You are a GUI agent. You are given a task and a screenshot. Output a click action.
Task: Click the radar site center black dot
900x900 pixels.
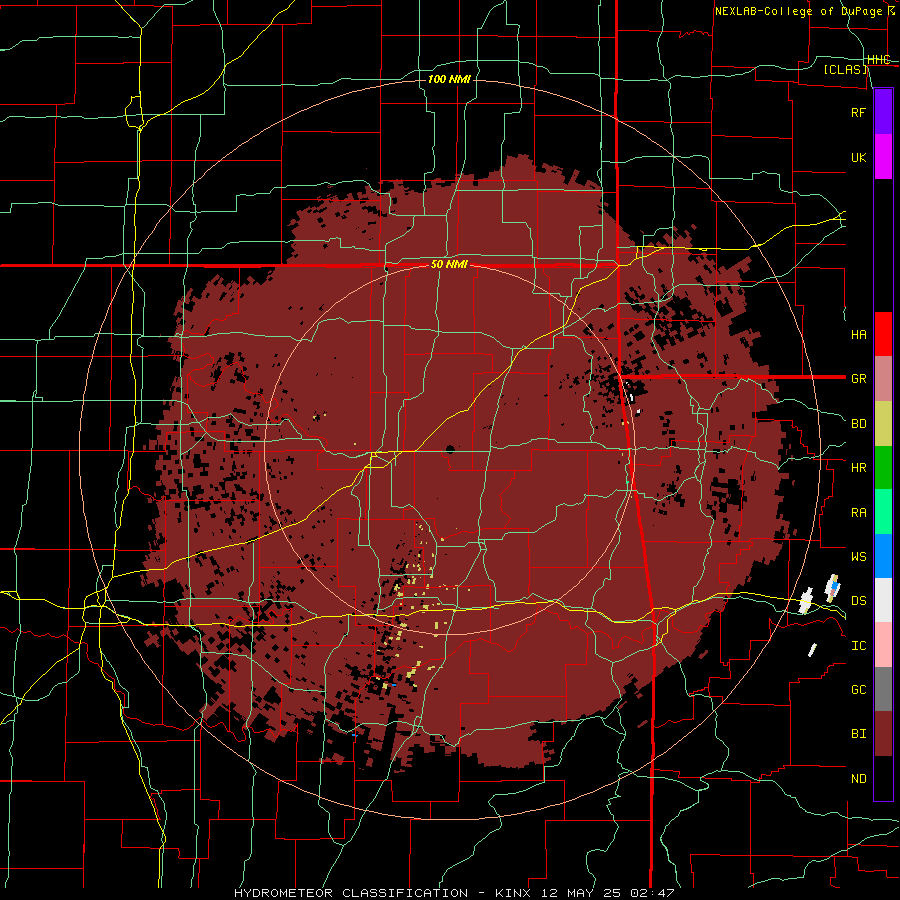(x=450, y=449)
